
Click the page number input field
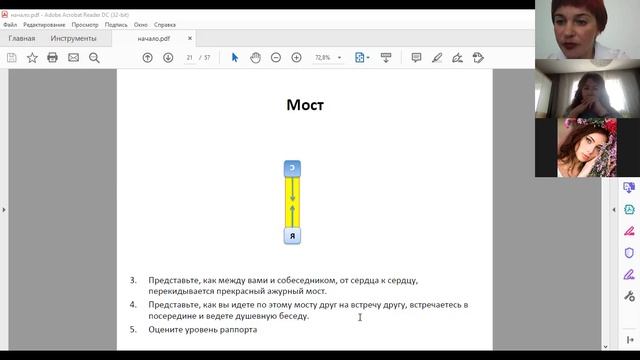click(189, 58)
